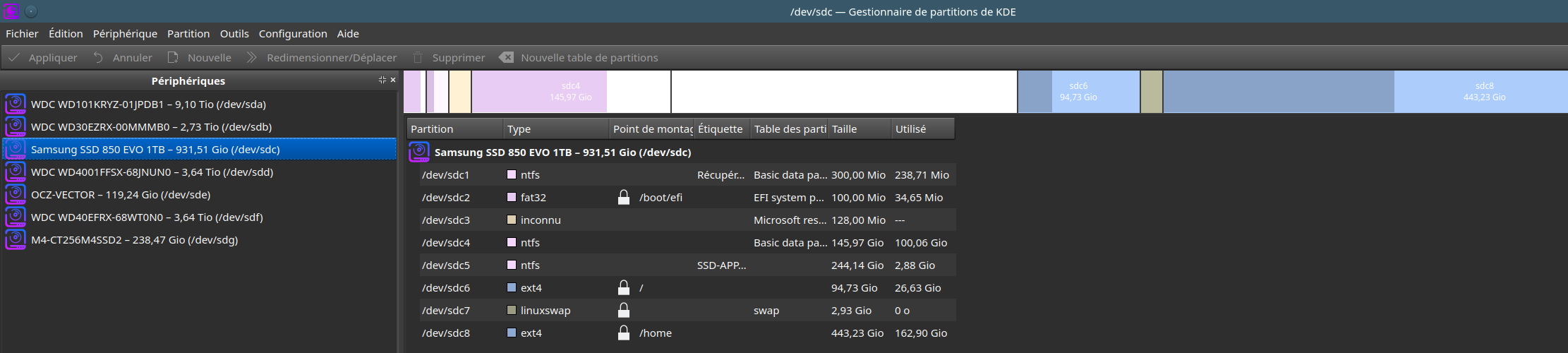
Task: Click the lock icon on the /dev/sdc2 row
Action: pyautogui.click(x=624, y=197)
